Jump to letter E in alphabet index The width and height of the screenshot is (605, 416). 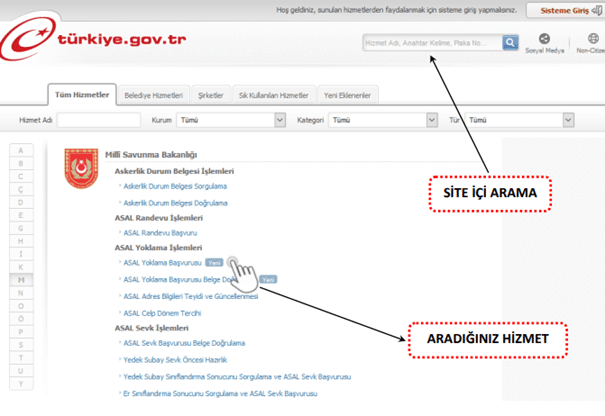point(21,215)
